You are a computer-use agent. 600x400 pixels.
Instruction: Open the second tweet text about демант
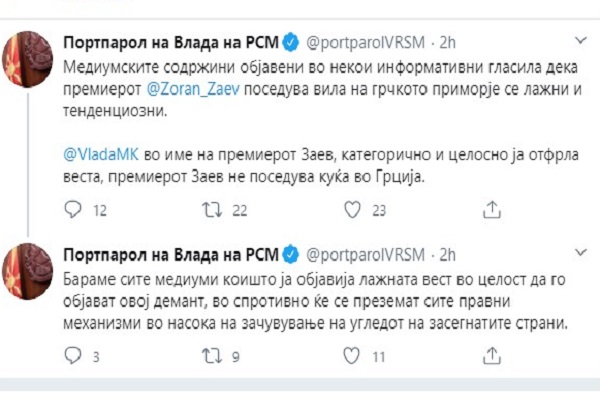[x=315, y=302]
